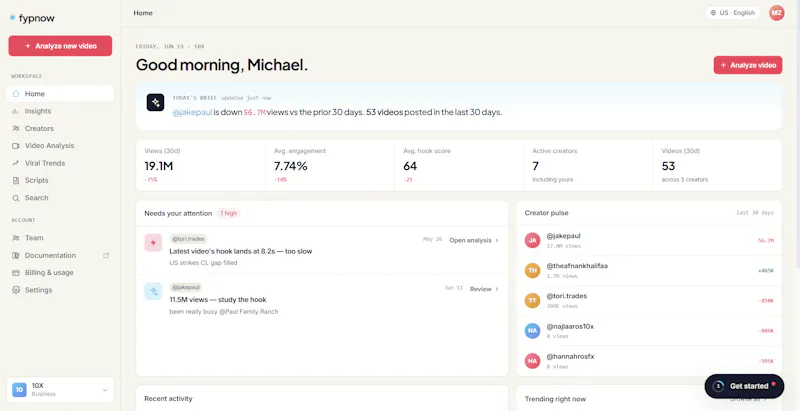Click the external link icon beside Documentation
Viewport: 800px width, 411px height.
tap(106, 255)
